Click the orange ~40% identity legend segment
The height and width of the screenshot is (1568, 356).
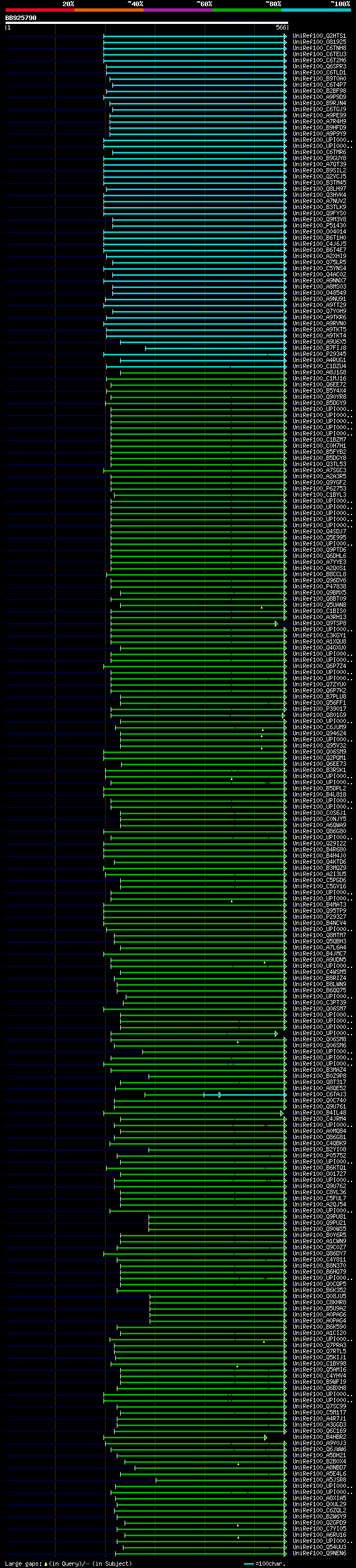tap(109, 10)
